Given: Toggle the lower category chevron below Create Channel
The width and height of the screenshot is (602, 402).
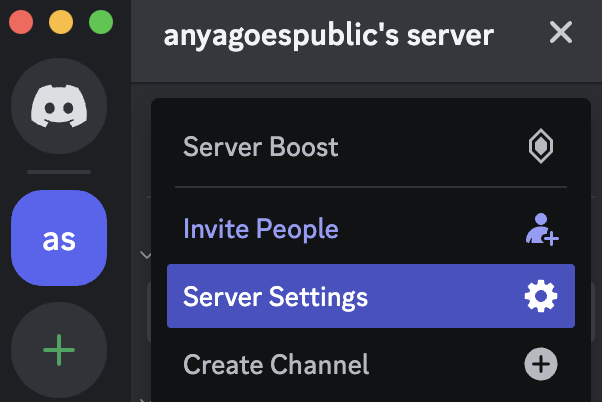Looking at the screenshot, I should click(142, 398).
